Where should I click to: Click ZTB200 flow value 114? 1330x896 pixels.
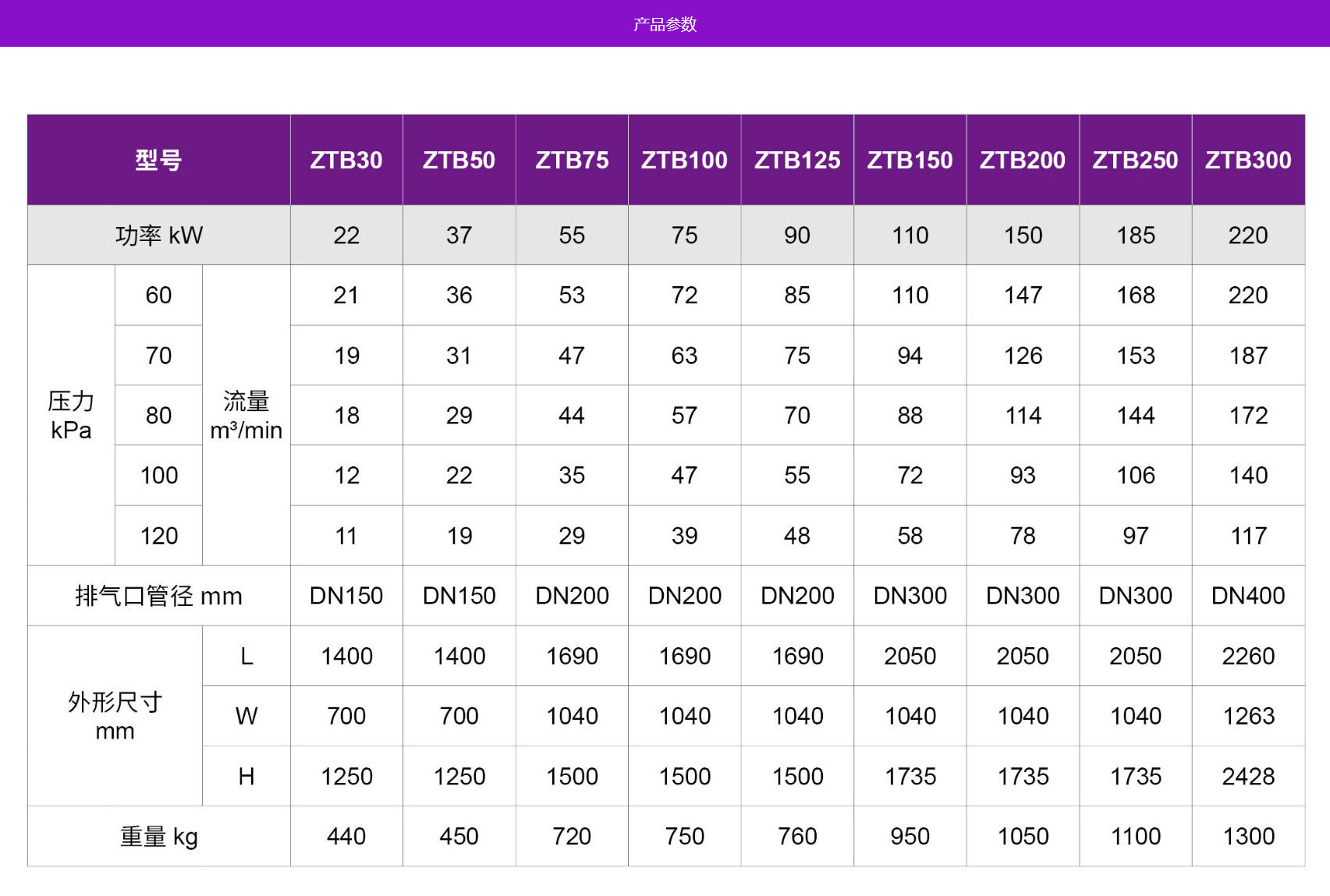(x=1023, y=415)
